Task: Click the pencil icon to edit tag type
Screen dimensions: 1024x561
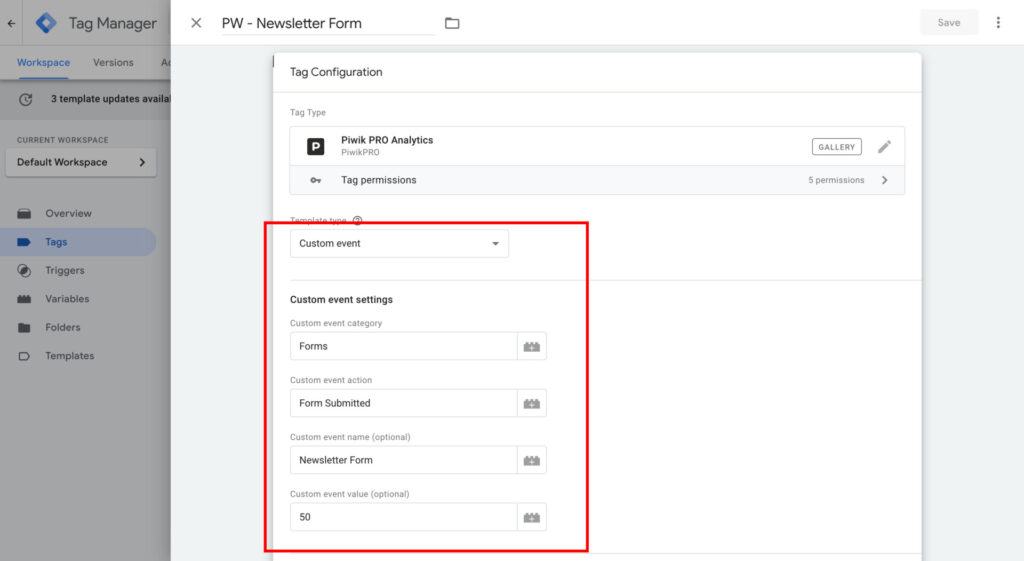Action: (x=884, y=147)
